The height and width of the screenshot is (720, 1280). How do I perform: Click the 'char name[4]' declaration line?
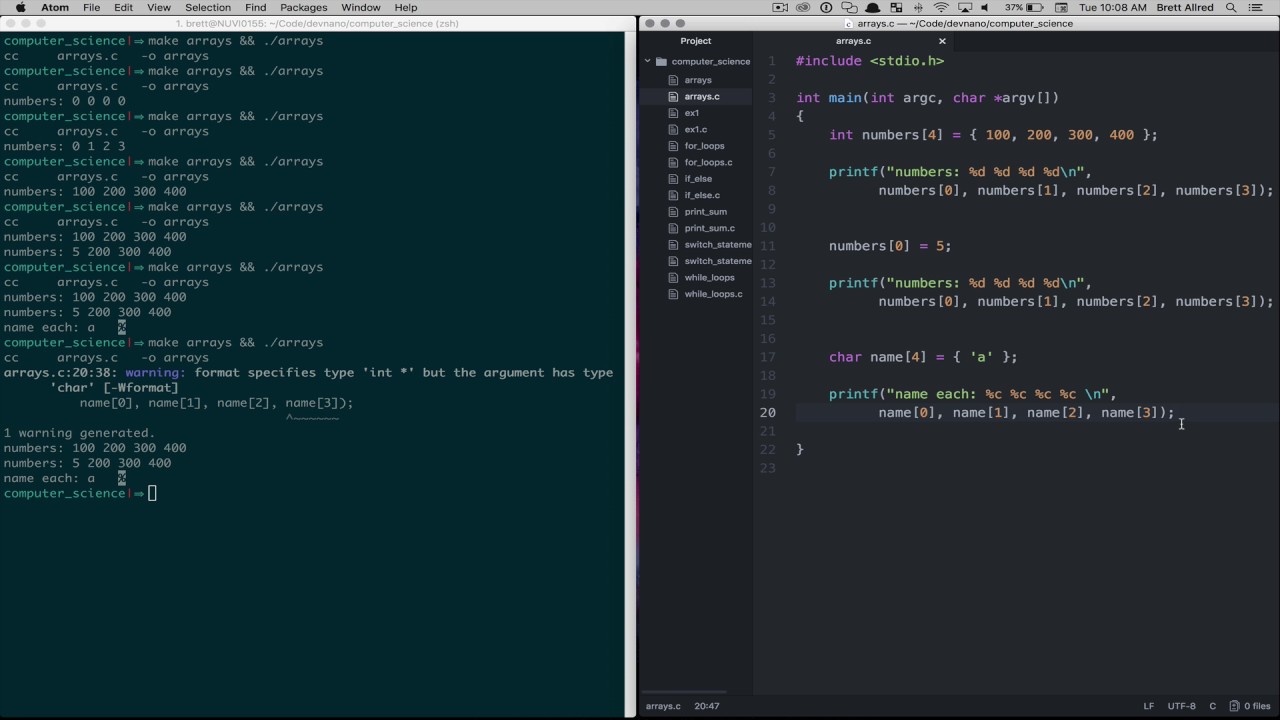click(x=923, y=357)
